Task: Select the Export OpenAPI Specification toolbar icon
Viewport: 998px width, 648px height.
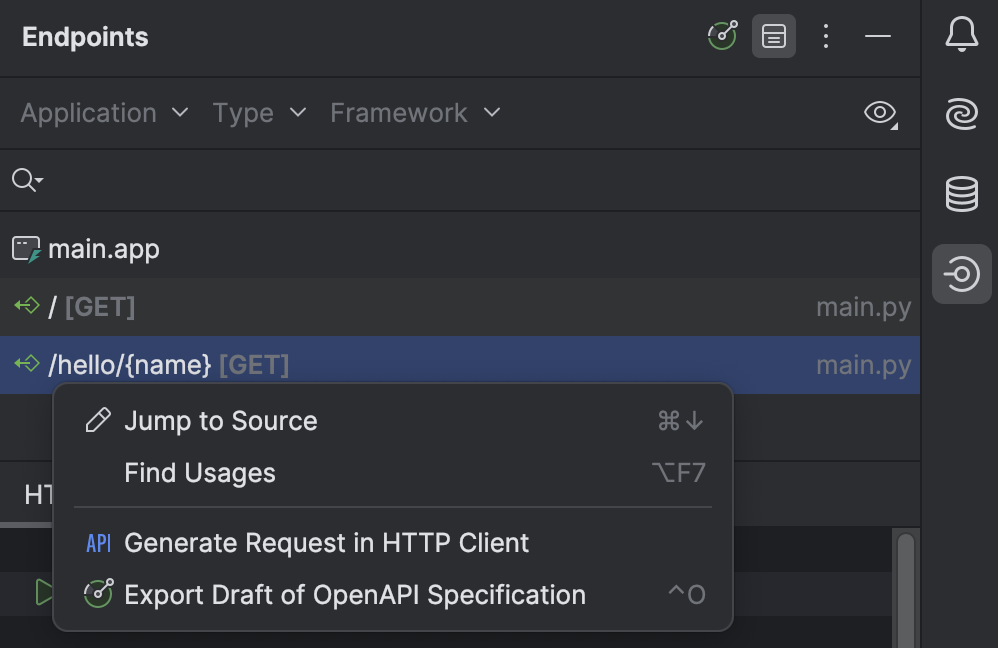Action: click(x=722, y=36)
